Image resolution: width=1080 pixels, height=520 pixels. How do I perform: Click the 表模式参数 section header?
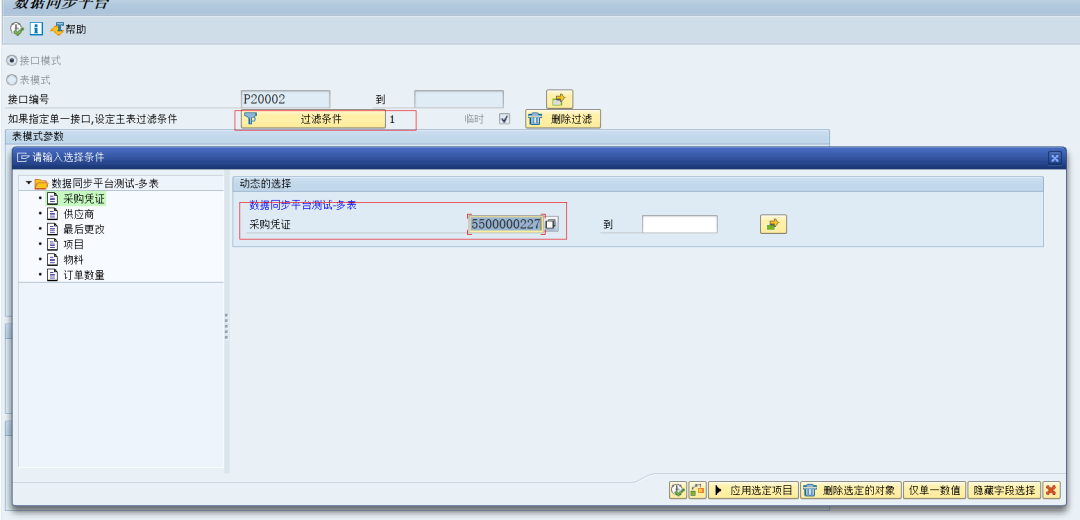pyautogui.click(x=417, y=136)
